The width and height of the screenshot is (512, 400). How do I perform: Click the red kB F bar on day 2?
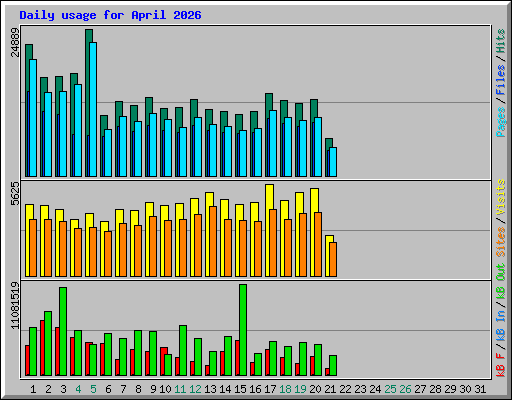42,348
